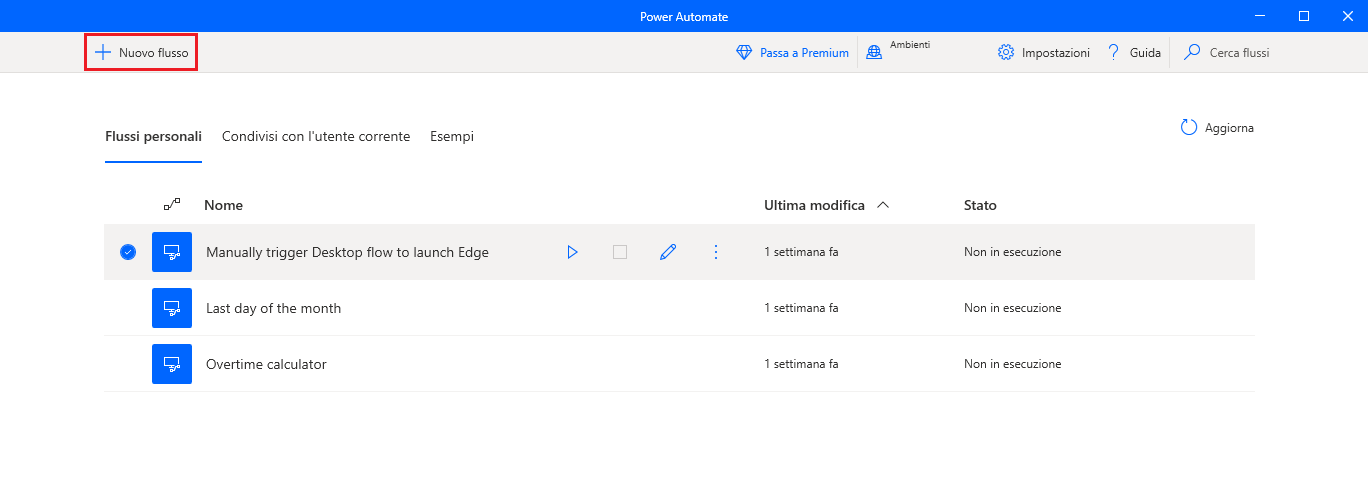Run the Manually trigger Desktop flow

click(572, 252)
